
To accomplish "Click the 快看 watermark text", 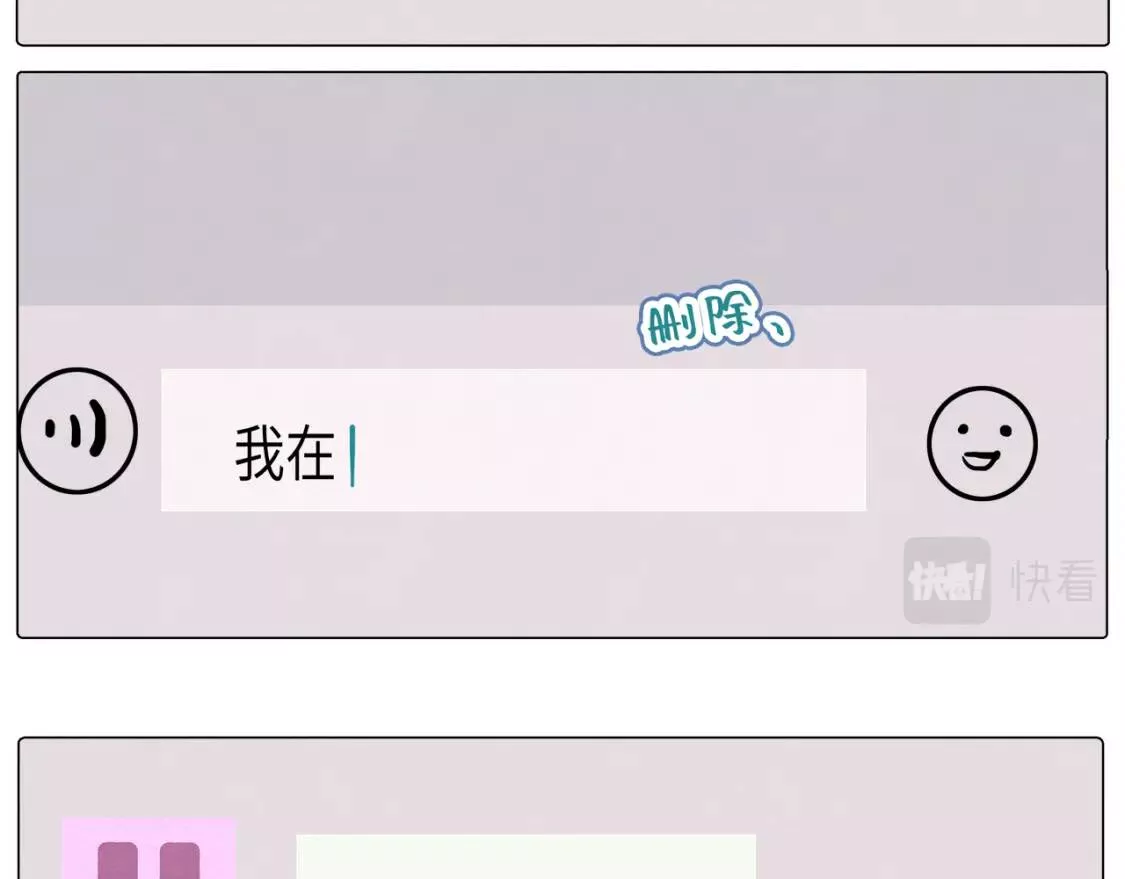I will [1054, 580].
